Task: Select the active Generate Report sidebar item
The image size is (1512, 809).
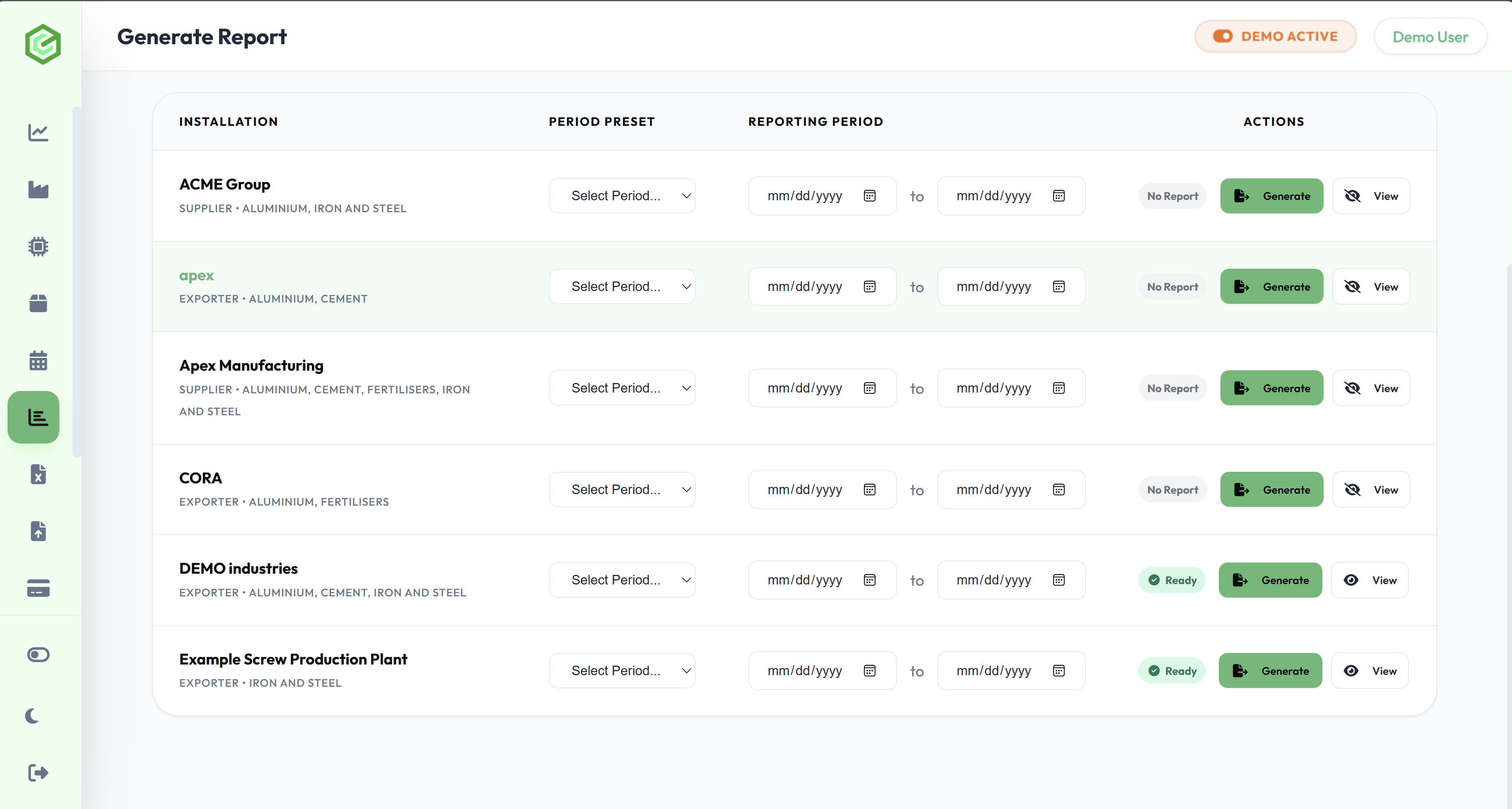Action: [33, 417]
